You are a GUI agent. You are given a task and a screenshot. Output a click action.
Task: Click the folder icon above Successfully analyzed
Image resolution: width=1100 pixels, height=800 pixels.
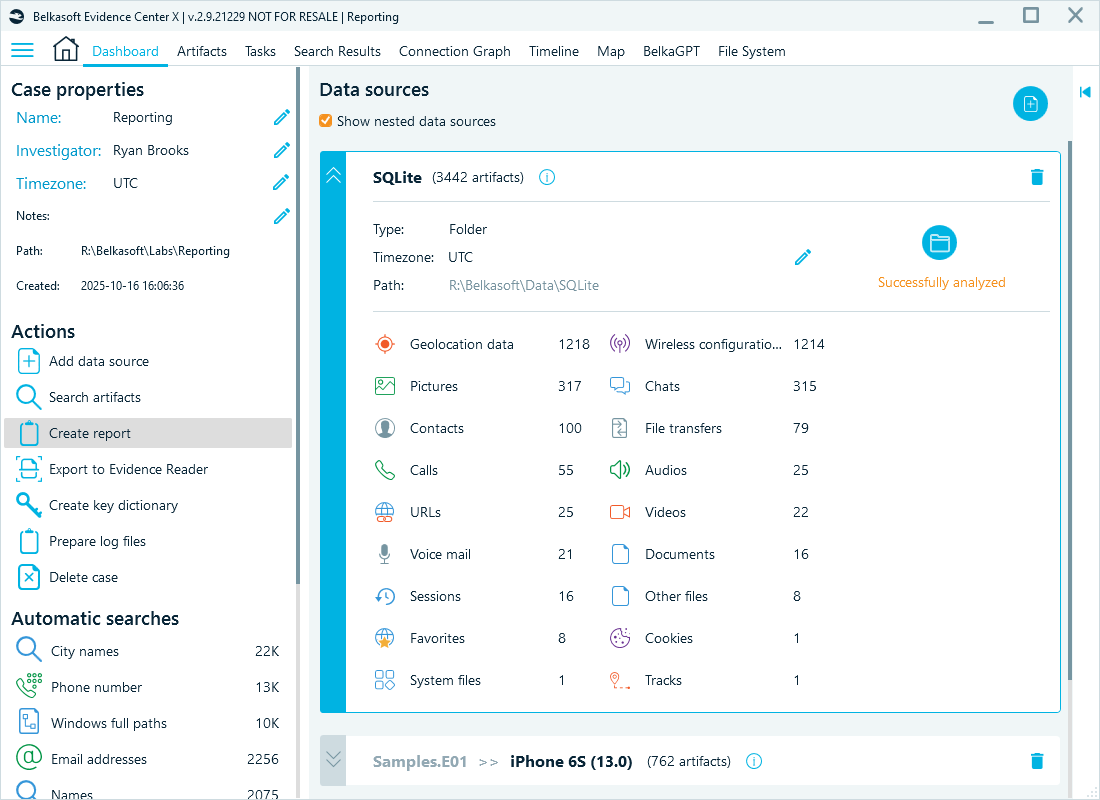(939, 241)
